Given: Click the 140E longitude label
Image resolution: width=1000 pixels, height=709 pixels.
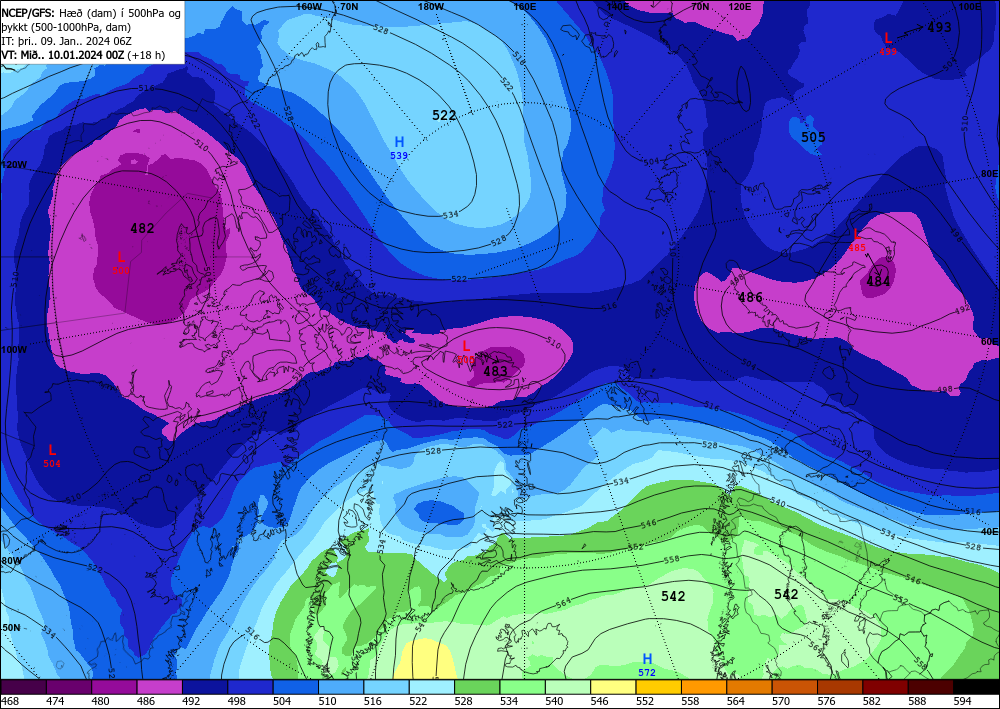Looking at the screenshot, I should (x=617, y=6).
